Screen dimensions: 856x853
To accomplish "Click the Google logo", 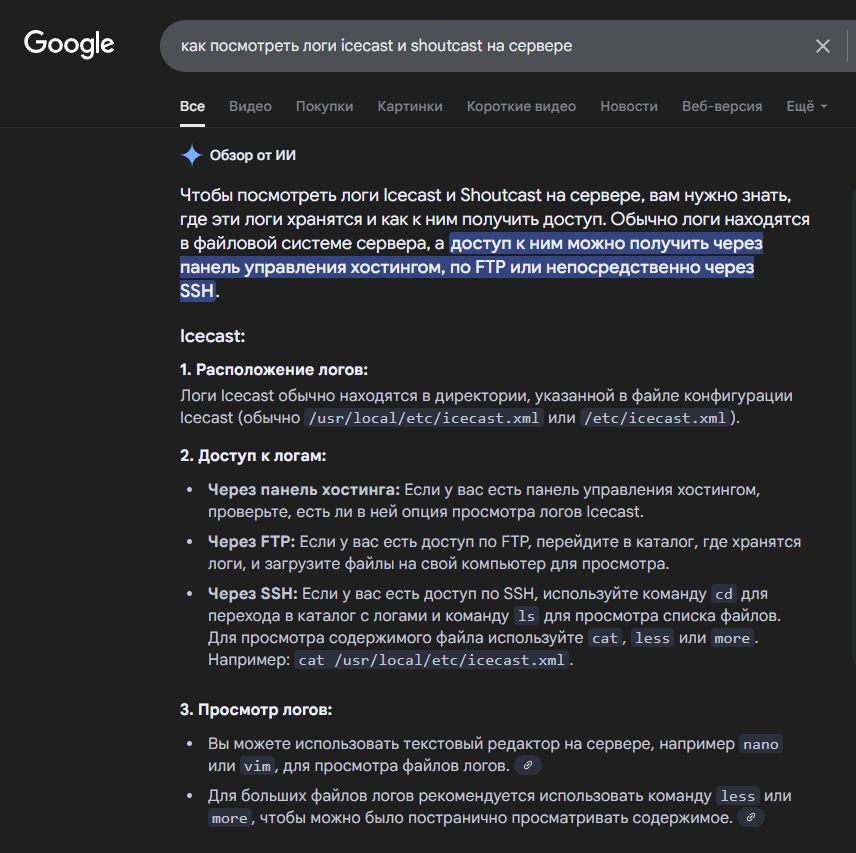I will [x=69, y=44].
